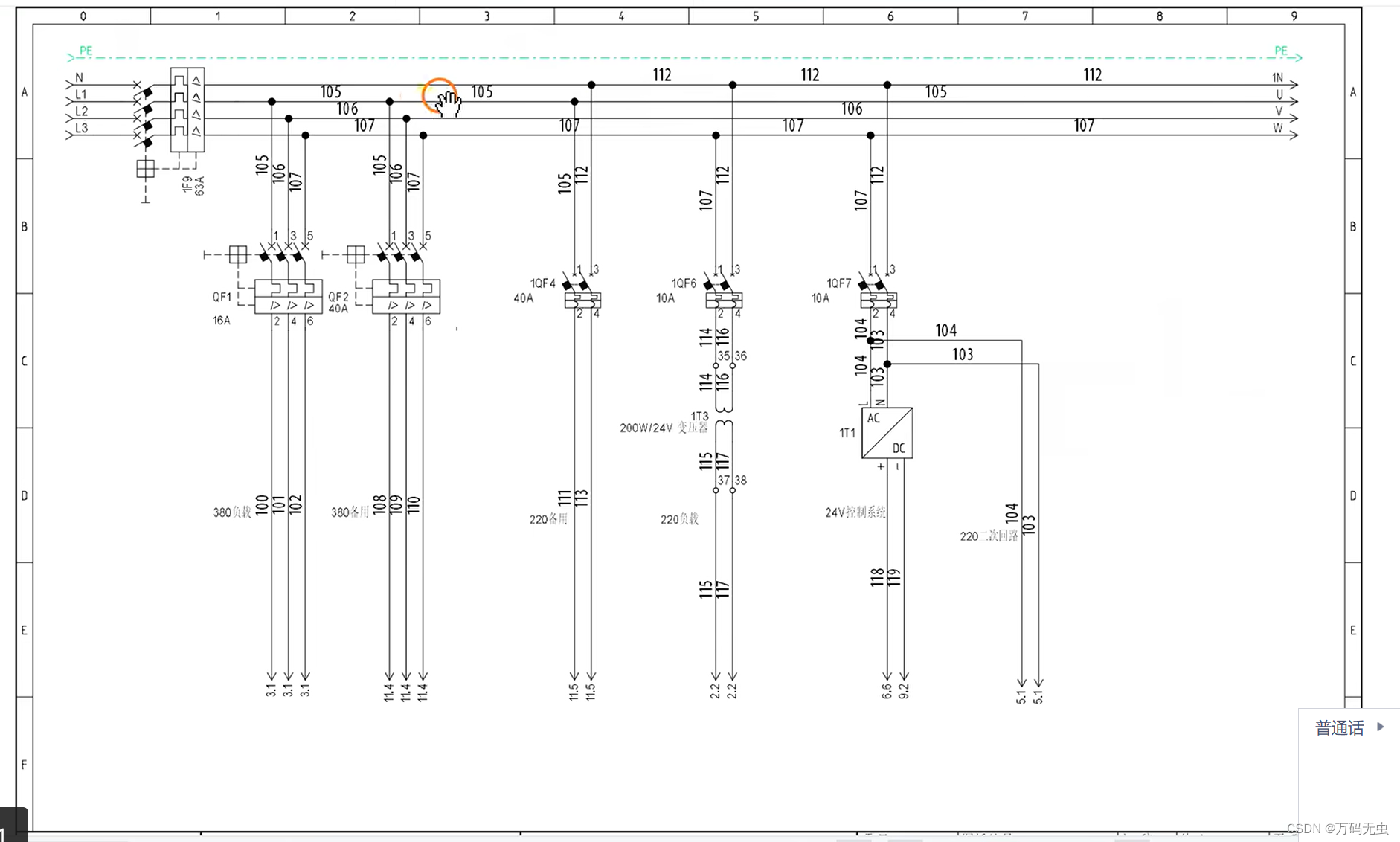Click the L3 input line label
Viewport: 1400px width, 842px height.
(81, 128)
